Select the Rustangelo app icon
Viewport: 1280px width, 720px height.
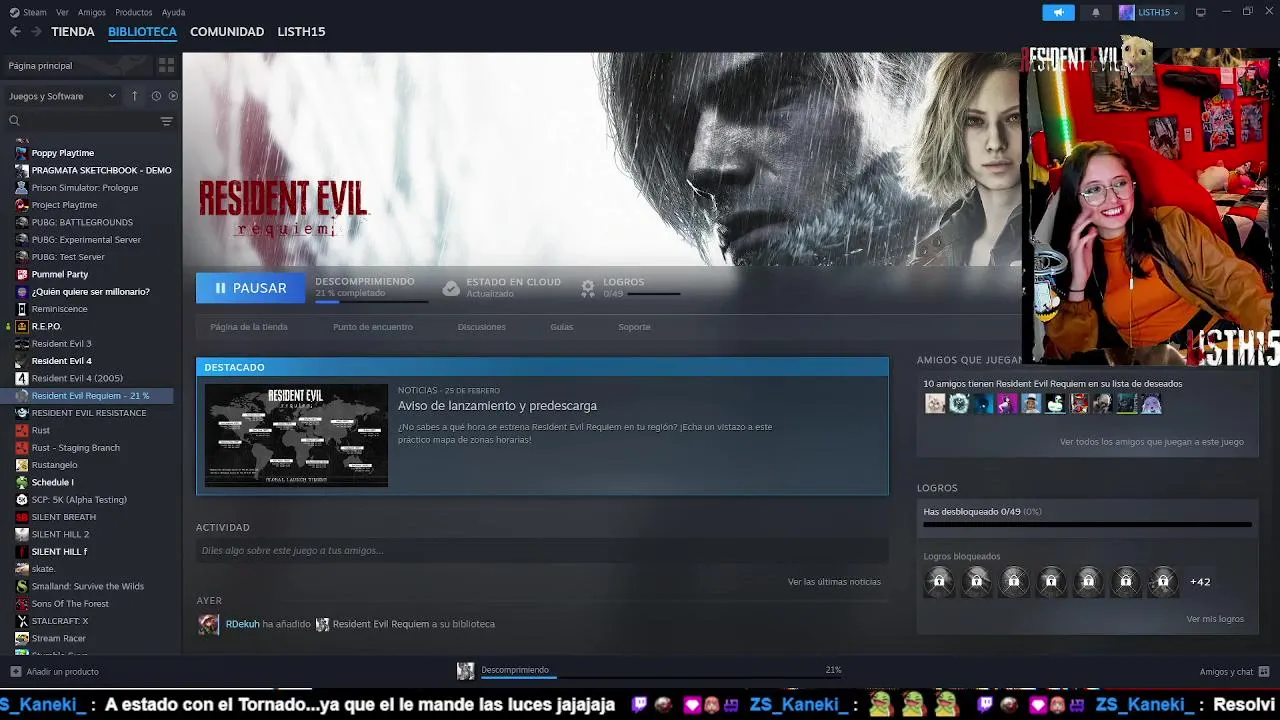pyautogui.click(x=22, y=465)
